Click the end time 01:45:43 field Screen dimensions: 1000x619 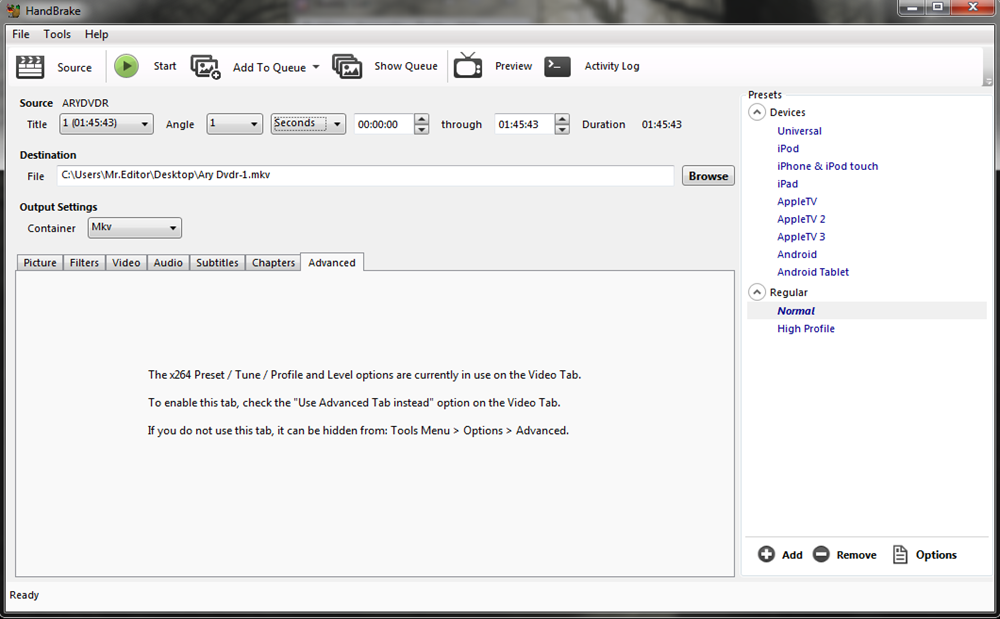click(524, 124)
